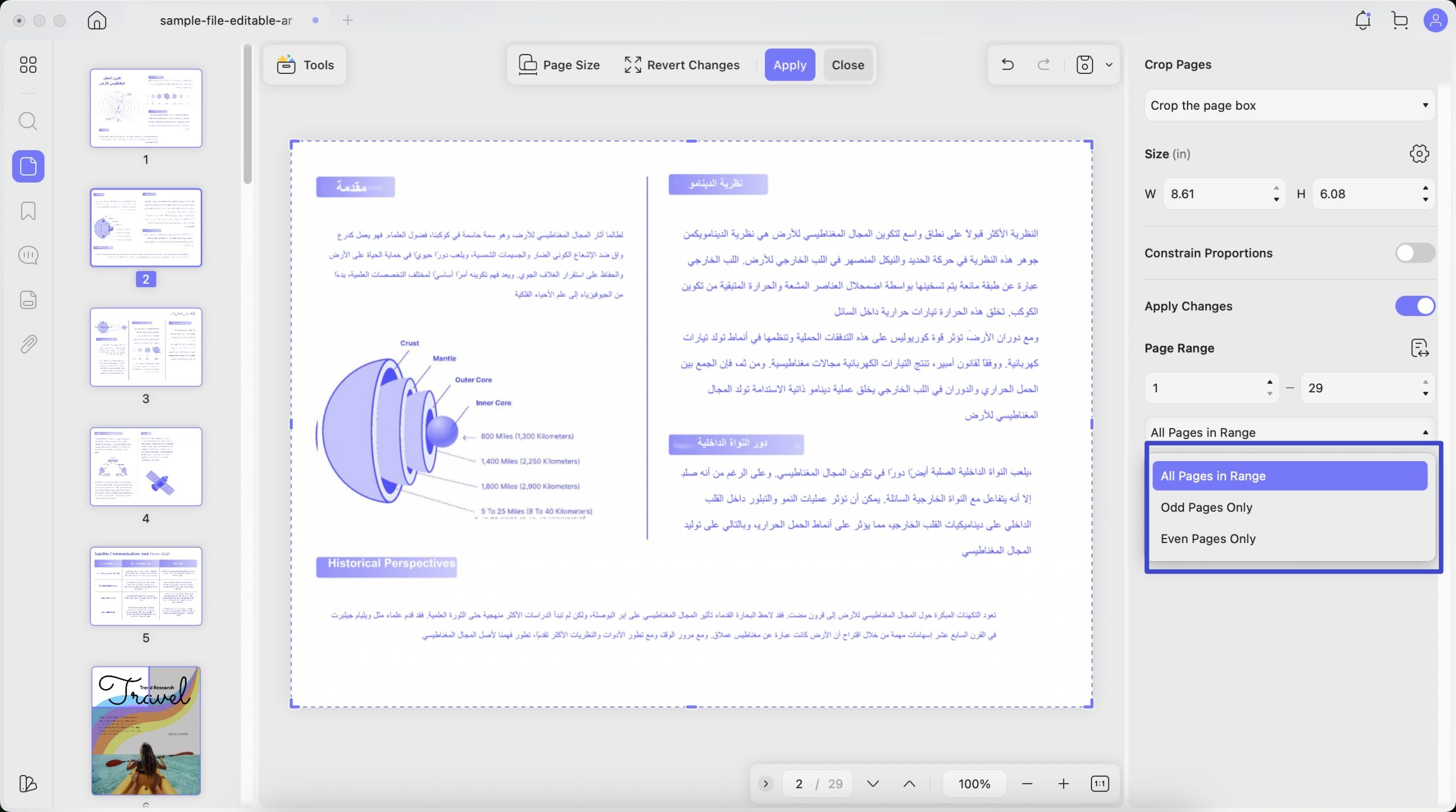Zoom in with the plus icon

[x=1064, y=784]
